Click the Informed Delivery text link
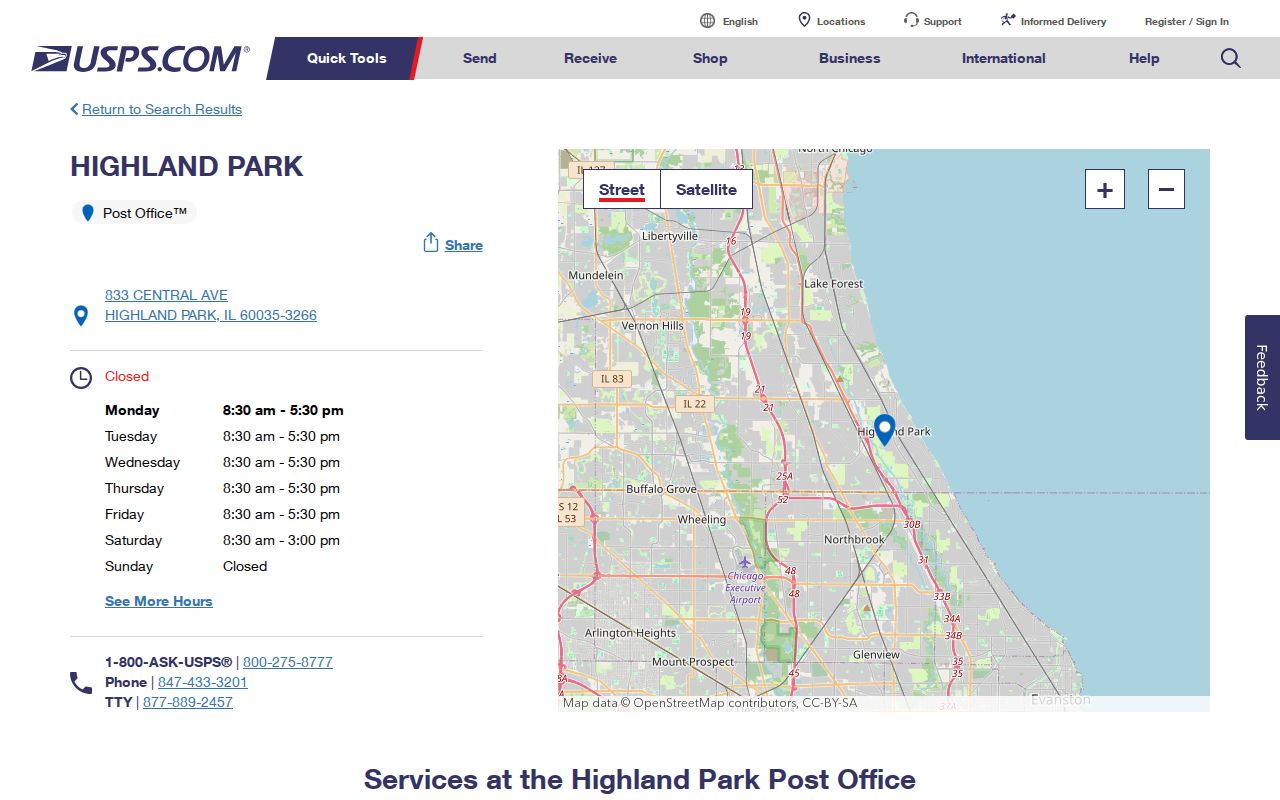 [1063, 21]
